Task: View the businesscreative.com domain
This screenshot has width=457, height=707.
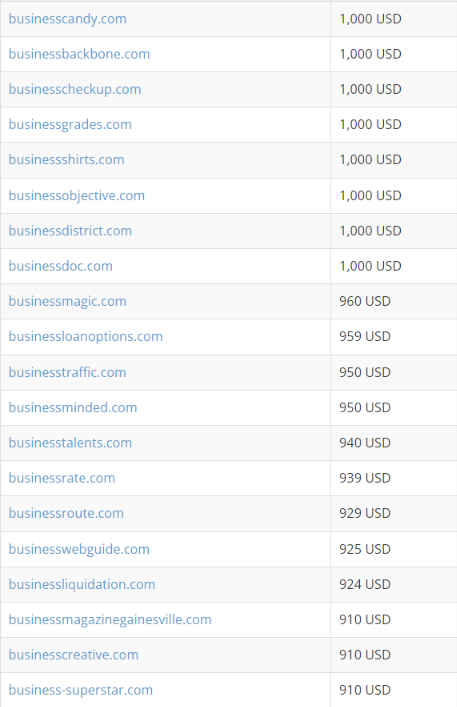Action: tap(73, 655)
